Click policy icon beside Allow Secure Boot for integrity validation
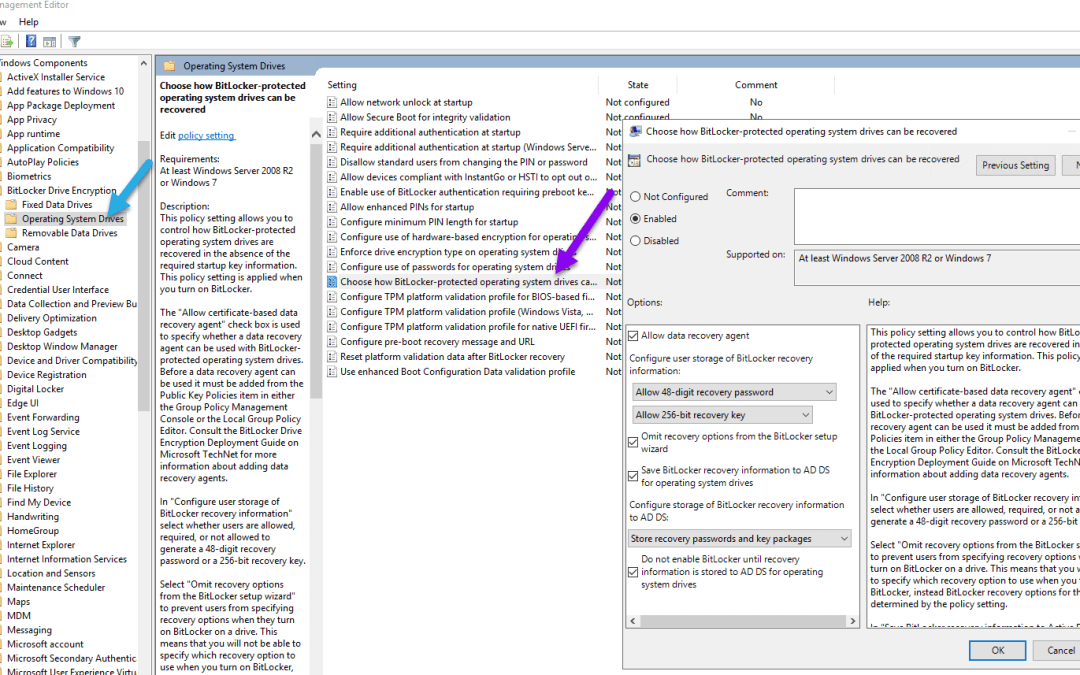This screenshot has width=1080, height=675. point(332,117)
